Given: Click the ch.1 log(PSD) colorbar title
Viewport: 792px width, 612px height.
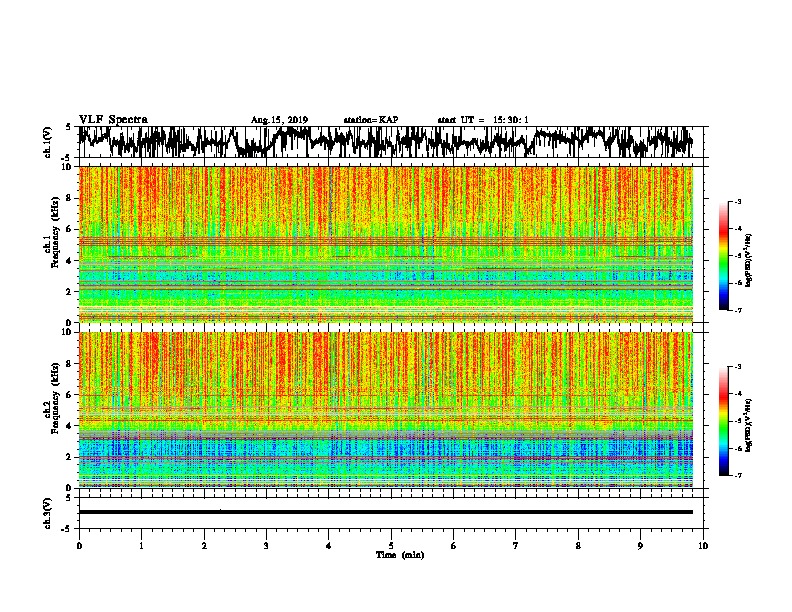Looking at the screenshot, I should 749,260.
